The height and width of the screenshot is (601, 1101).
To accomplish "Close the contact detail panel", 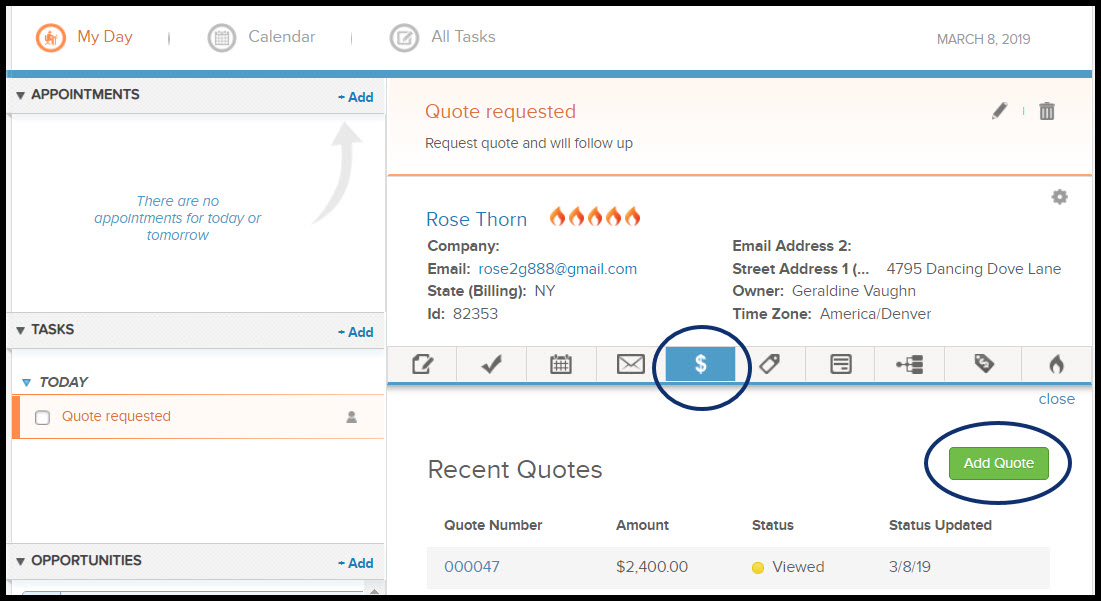I will pyautogui.click(x=1057, y=399).
